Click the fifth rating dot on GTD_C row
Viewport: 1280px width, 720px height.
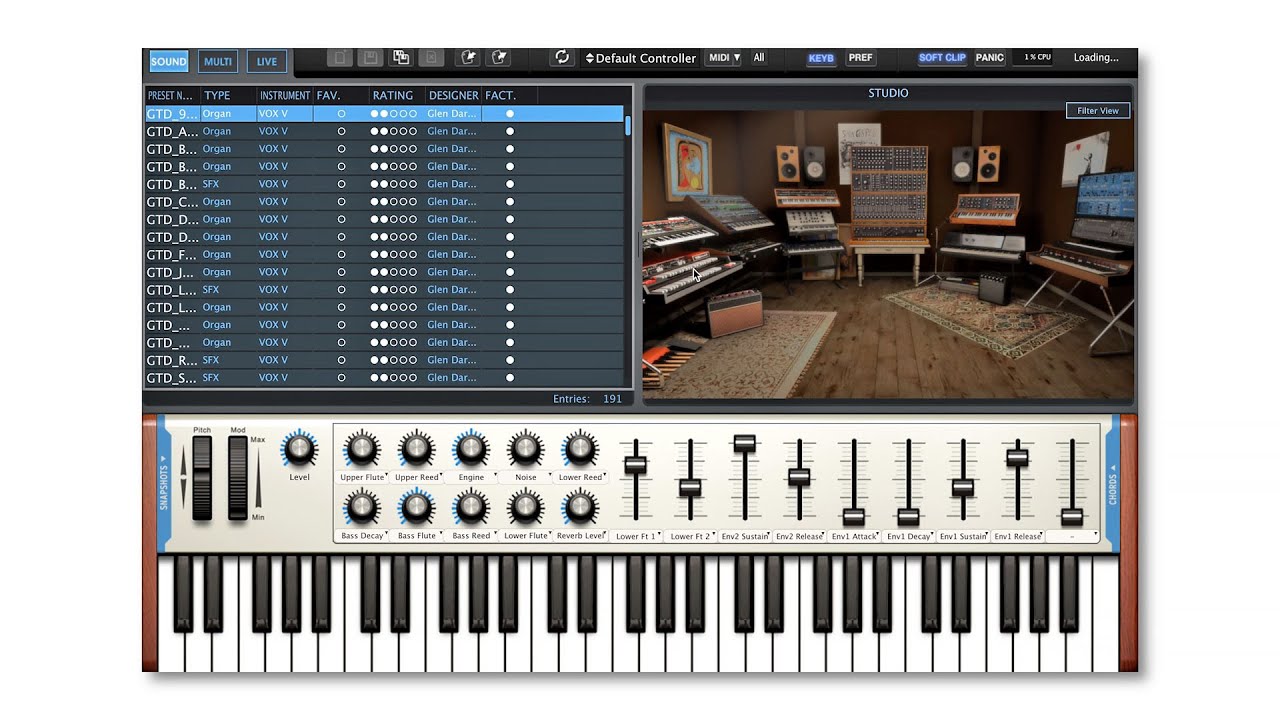coord(413,202)
